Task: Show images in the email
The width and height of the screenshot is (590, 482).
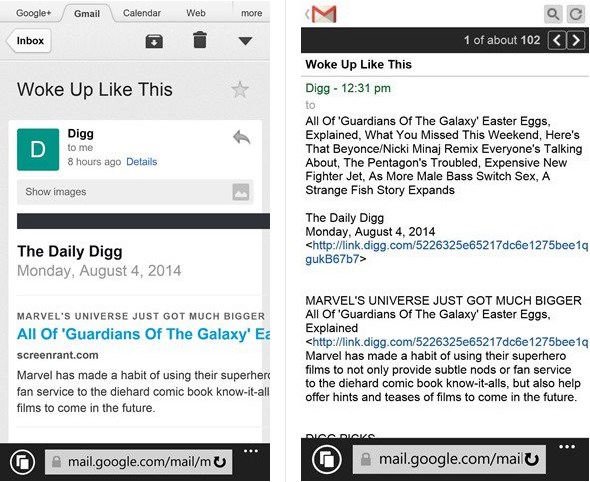Action: coord(135,192)
